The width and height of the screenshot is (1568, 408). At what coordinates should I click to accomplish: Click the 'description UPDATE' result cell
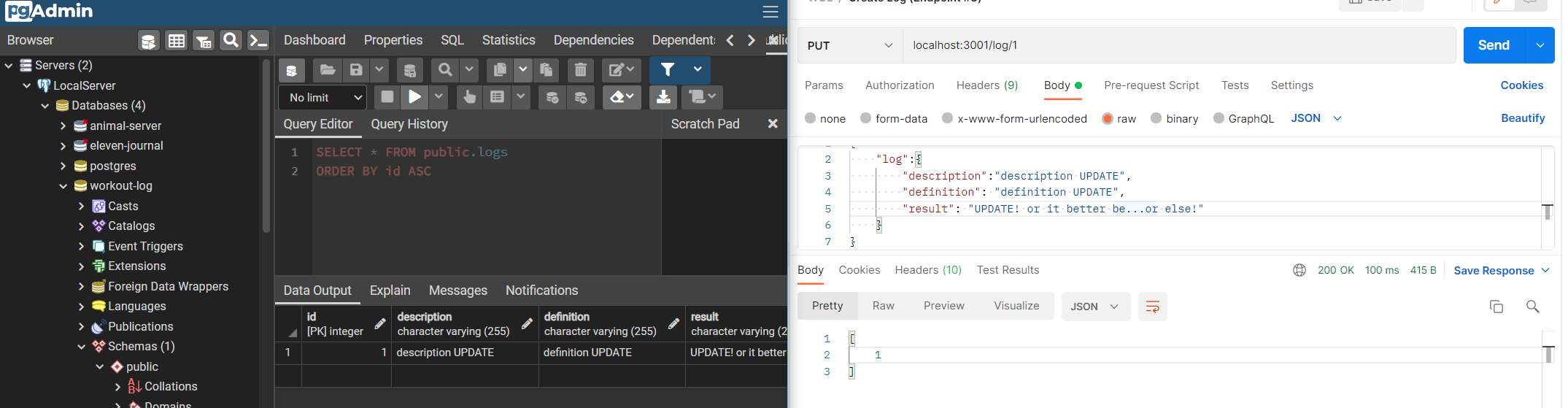point(465,353)
